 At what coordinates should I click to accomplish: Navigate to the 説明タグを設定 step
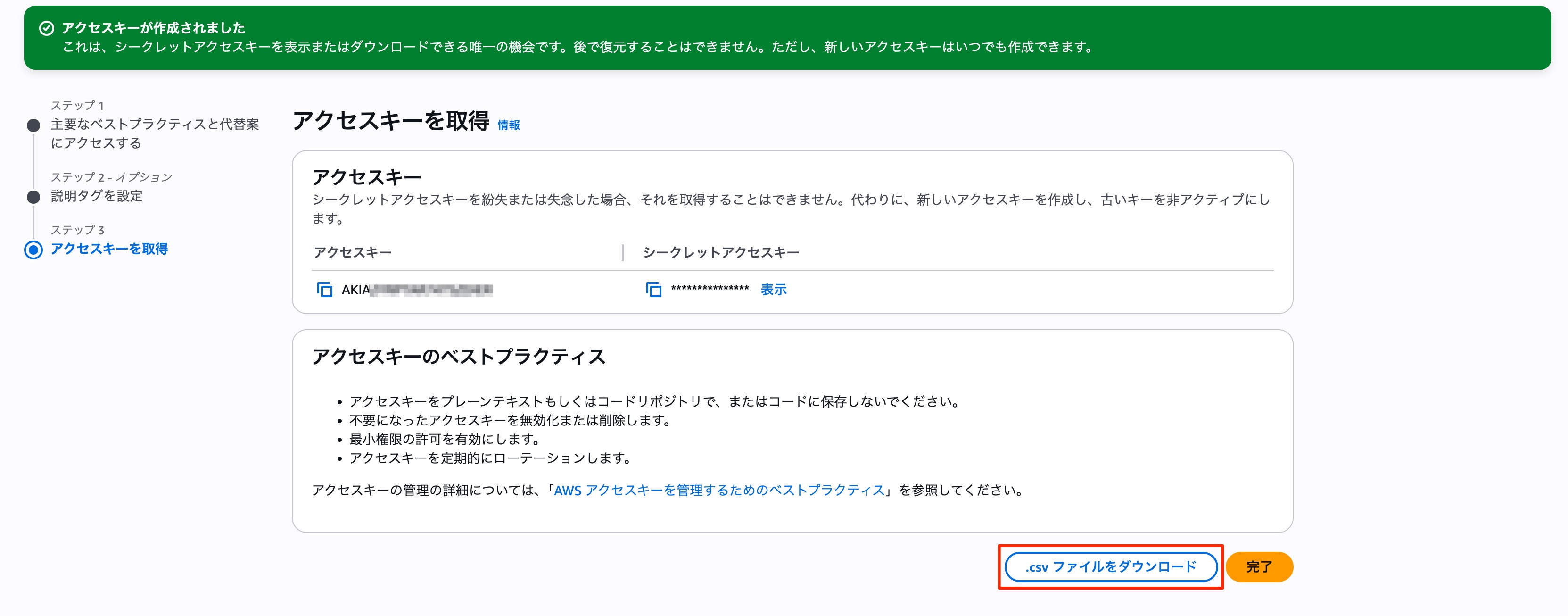[97, 197]
